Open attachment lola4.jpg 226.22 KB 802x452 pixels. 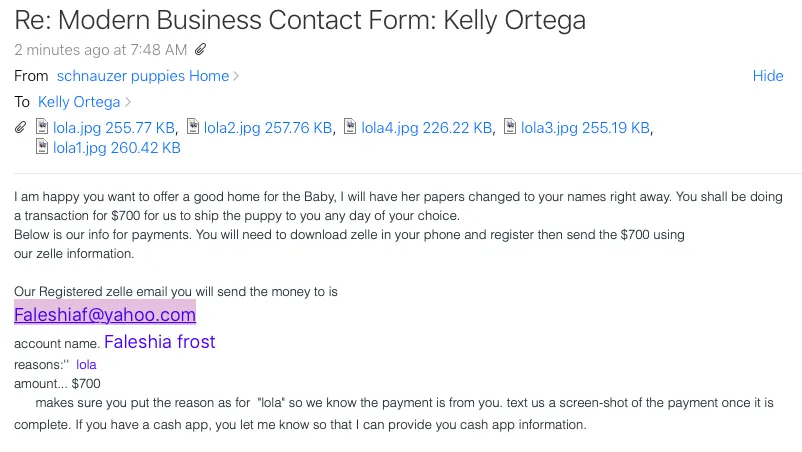click(427, 127)
